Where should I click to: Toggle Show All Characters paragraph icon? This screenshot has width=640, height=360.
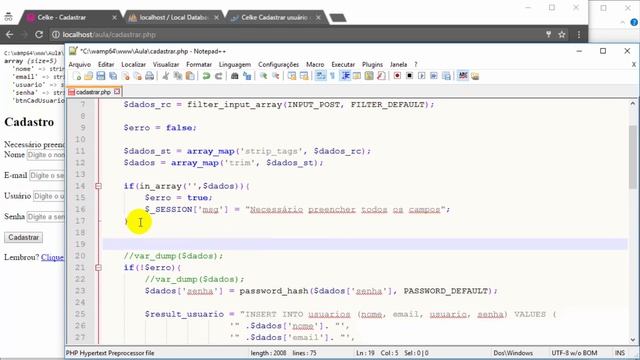pos(332,76)
